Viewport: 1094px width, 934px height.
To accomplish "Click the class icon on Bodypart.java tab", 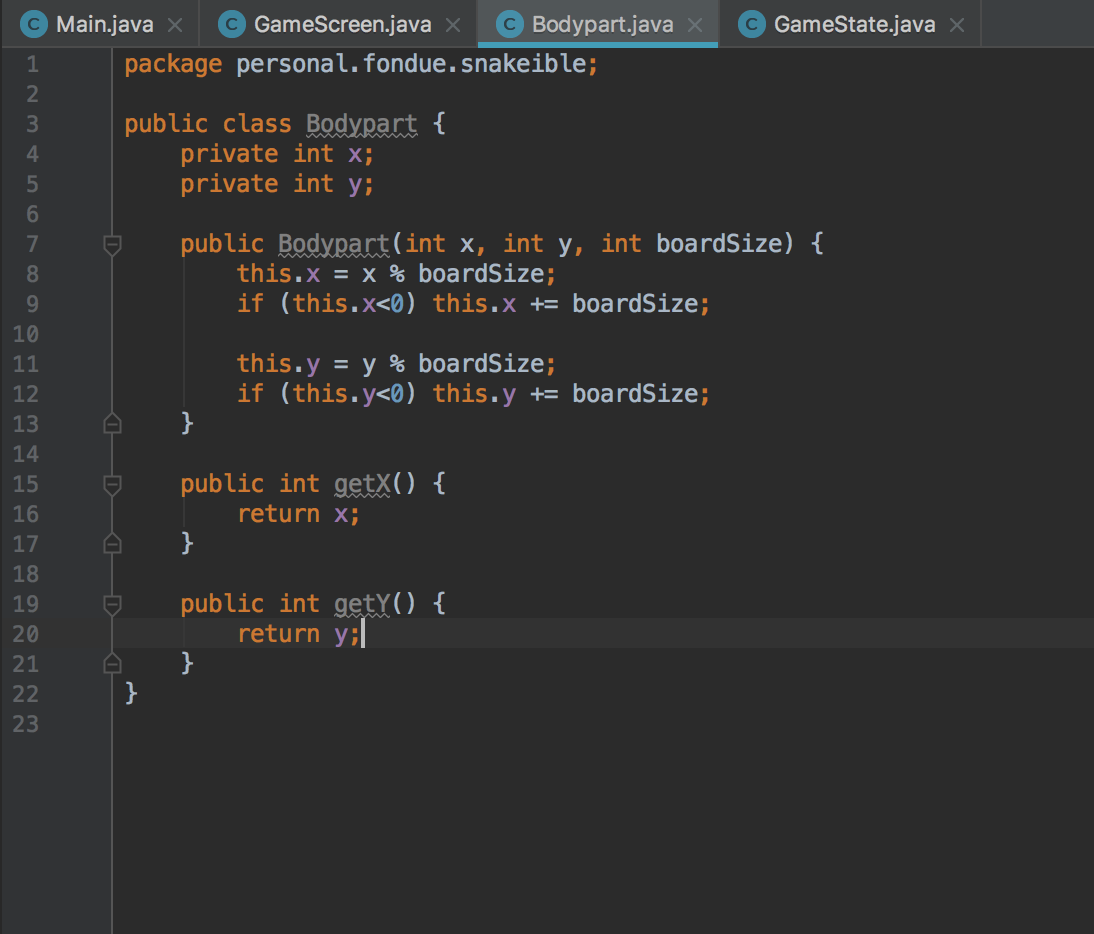I will [x=509, y=24].
